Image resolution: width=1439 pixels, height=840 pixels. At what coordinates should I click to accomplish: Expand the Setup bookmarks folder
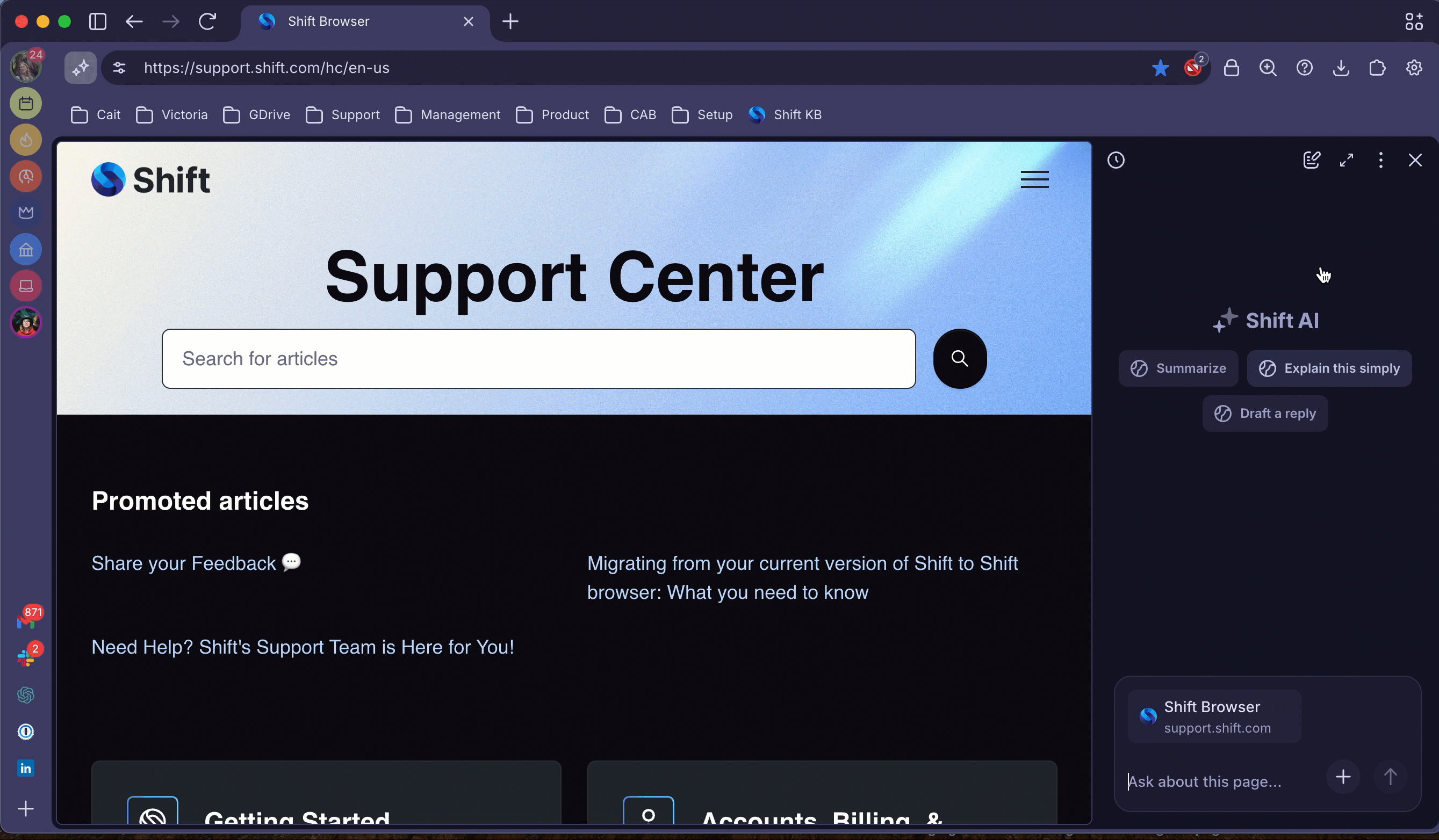(x=702, y=115)
